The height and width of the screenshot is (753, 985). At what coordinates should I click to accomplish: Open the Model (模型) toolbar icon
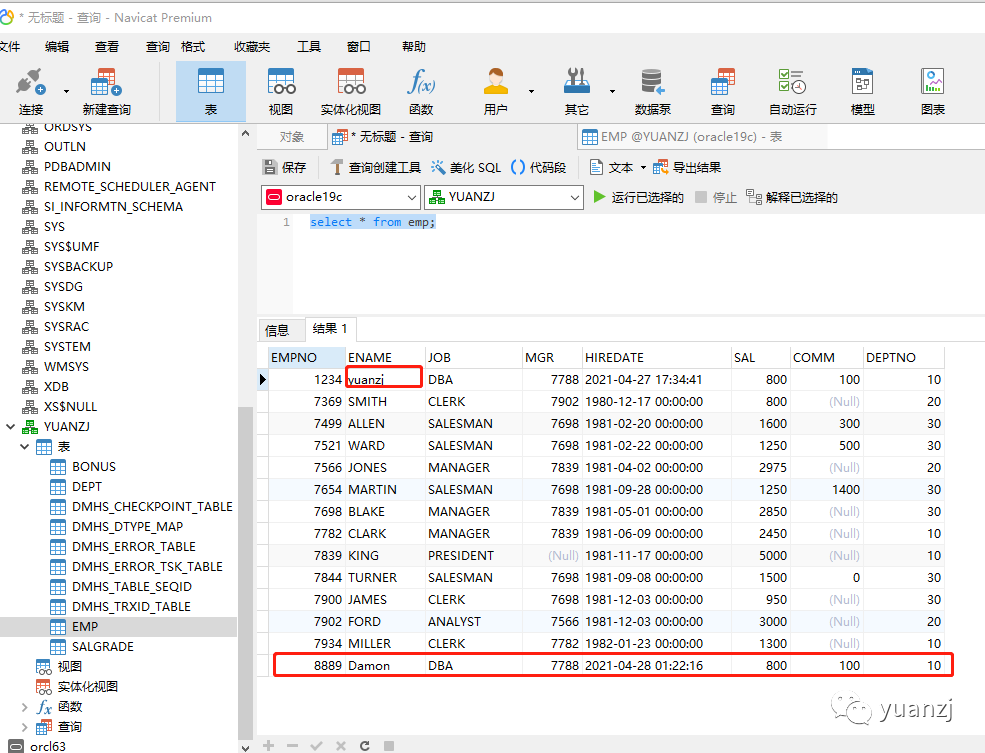point(863,92)
